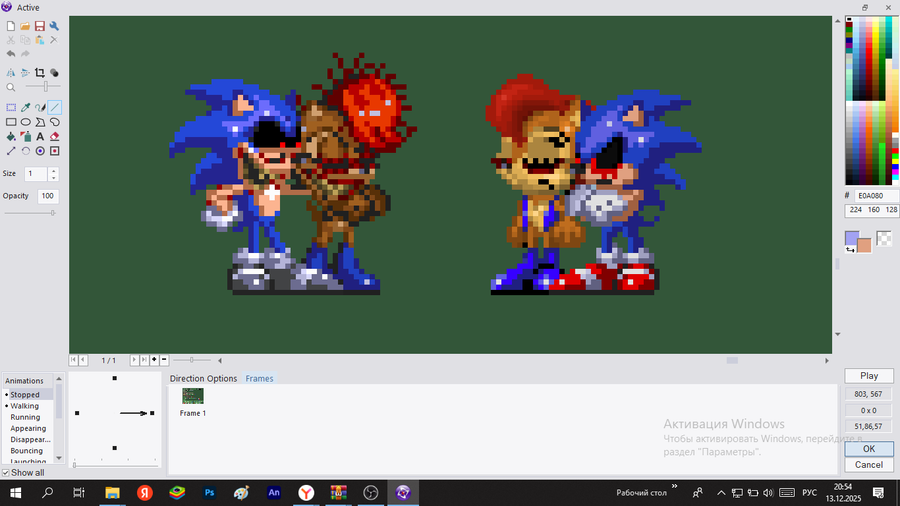Click the Rotate tool icon
The height and width of the screenshot is (506, 900).
pos(25,151)
